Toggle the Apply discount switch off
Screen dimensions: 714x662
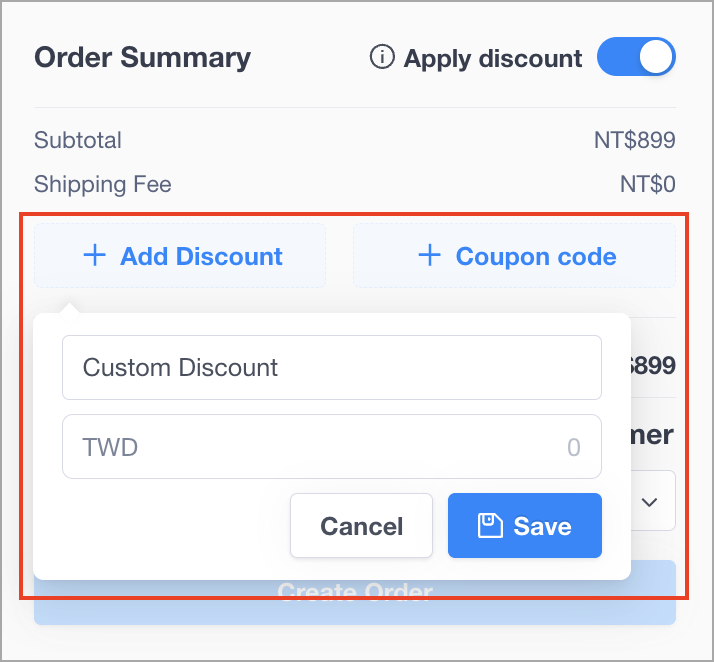point(636,57)
